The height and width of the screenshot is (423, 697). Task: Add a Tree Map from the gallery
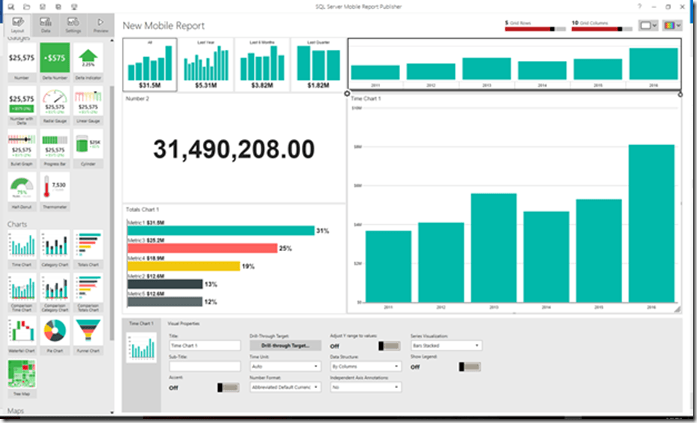click(22, 375)
